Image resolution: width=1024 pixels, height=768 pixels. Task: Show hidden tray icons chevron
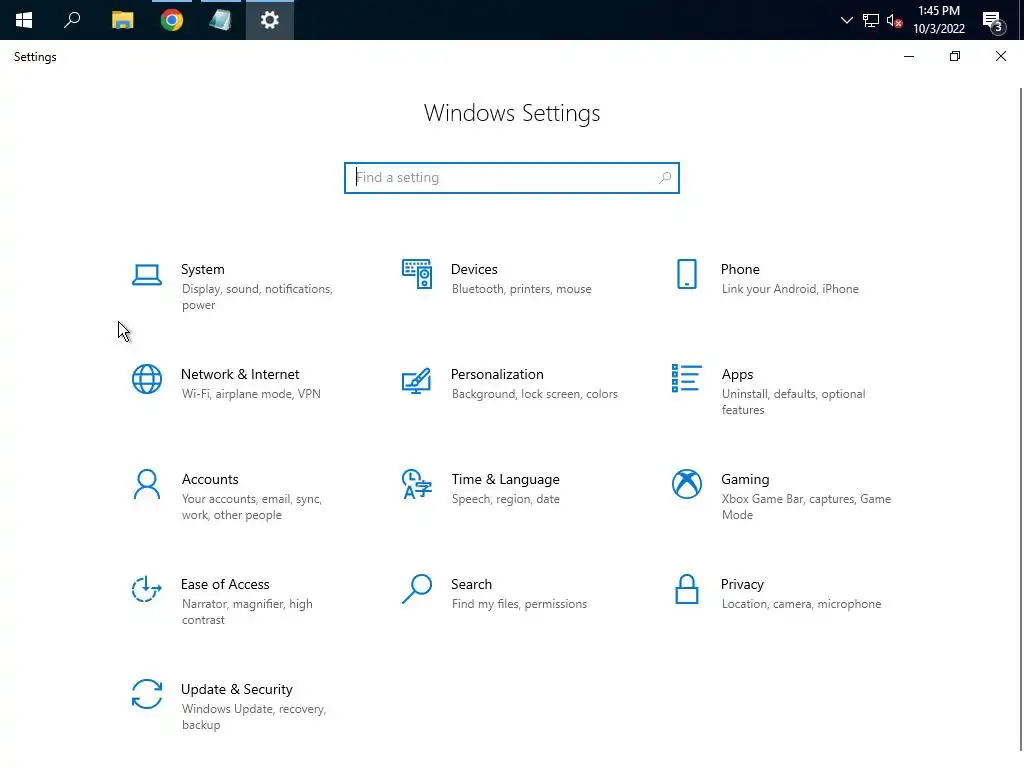click(846, 20)
